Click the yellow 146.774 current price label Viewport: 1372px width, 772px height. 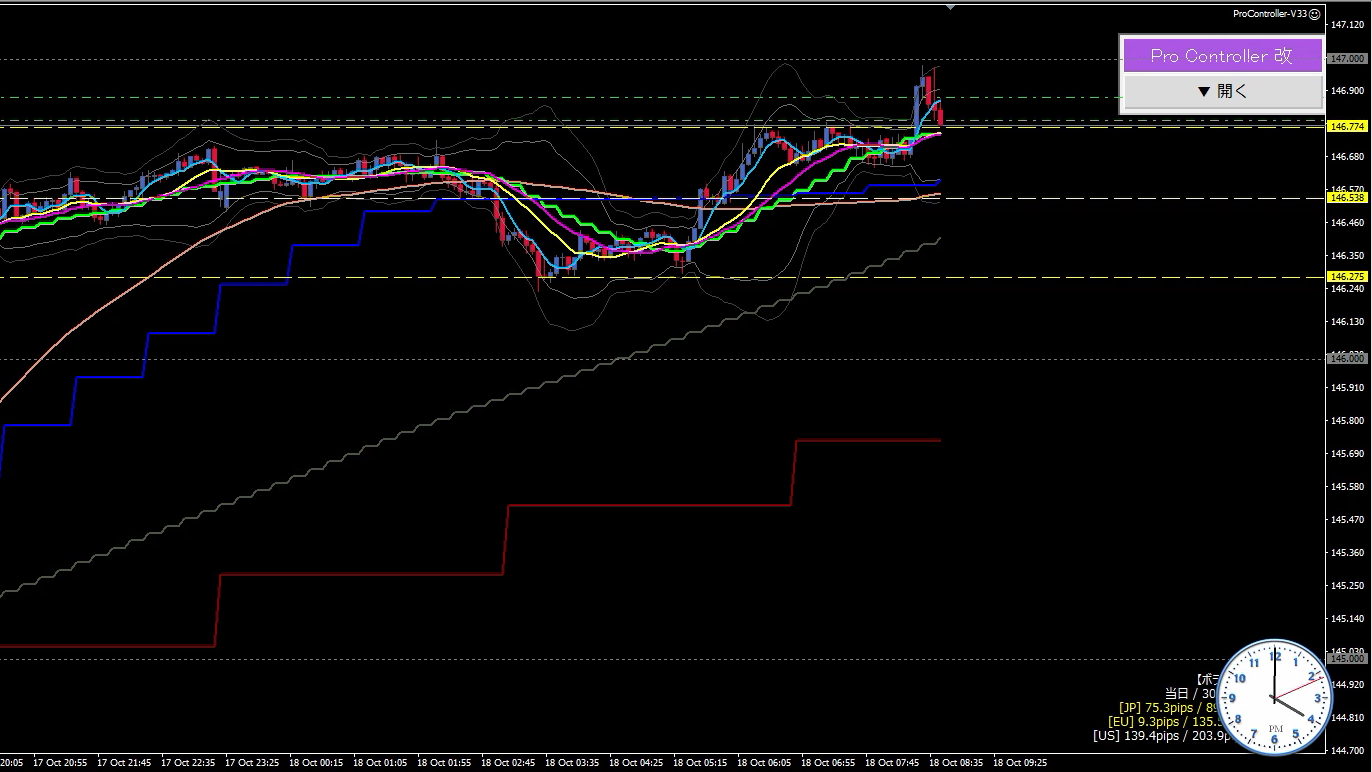pyautogui.click(x=1347, y=126)
